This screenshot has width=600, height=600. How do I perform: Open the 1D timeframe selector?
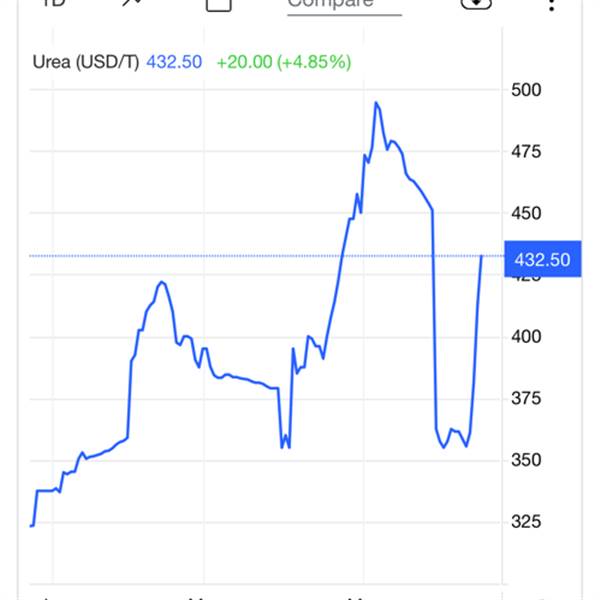pos(54,3)
